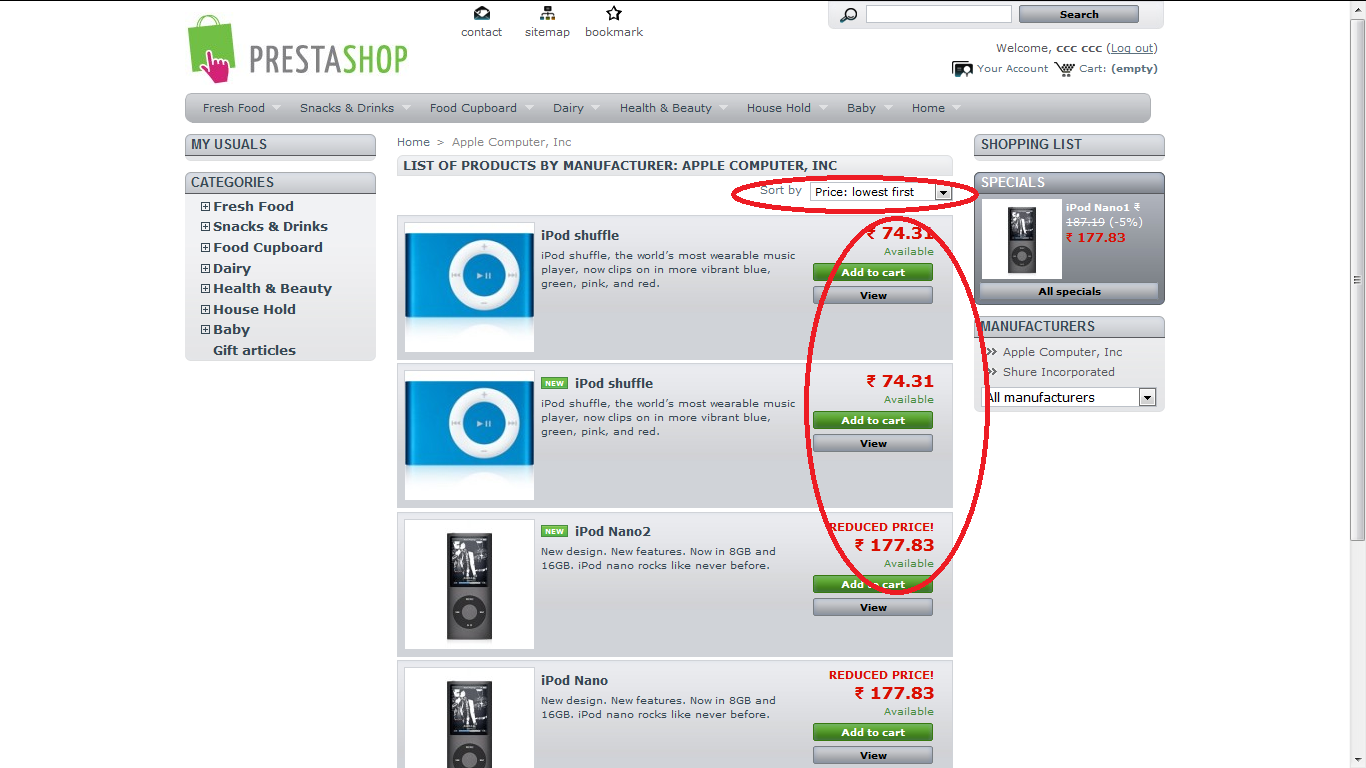Select Shure Incorporated manufacturer link
The height and width of the screenshot is (768, 1366).
point(1059,372)
